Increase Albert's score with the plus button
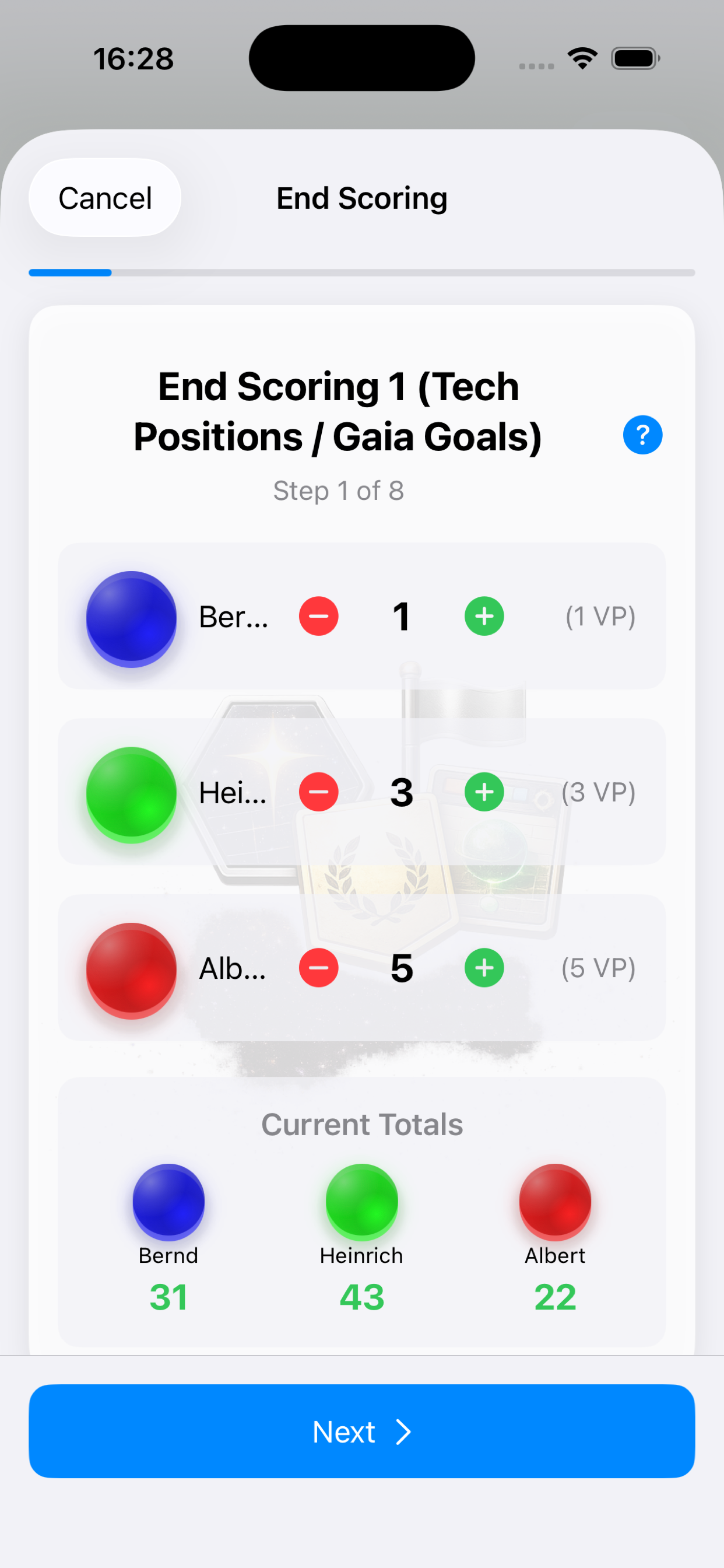 point(484,967)
